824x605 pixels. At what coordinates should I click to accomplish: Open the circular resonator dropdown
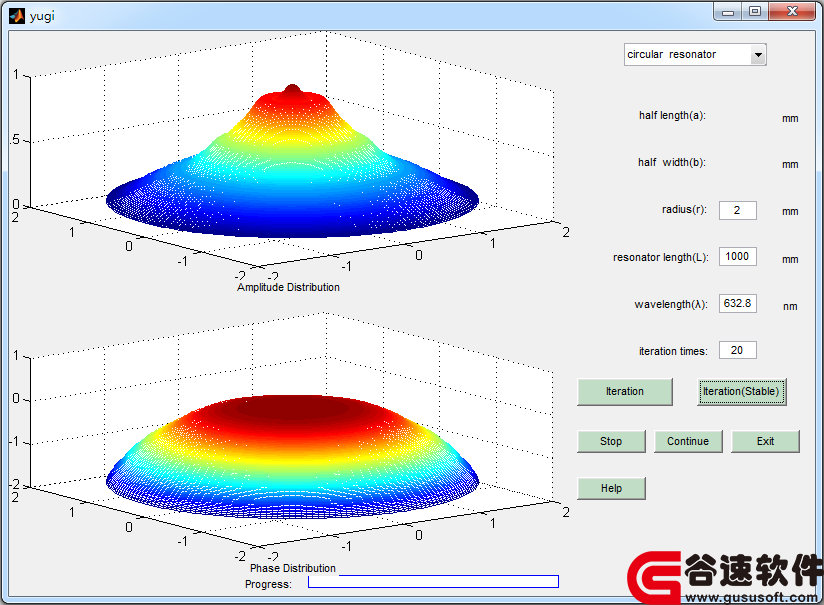(x=695, y=55)
